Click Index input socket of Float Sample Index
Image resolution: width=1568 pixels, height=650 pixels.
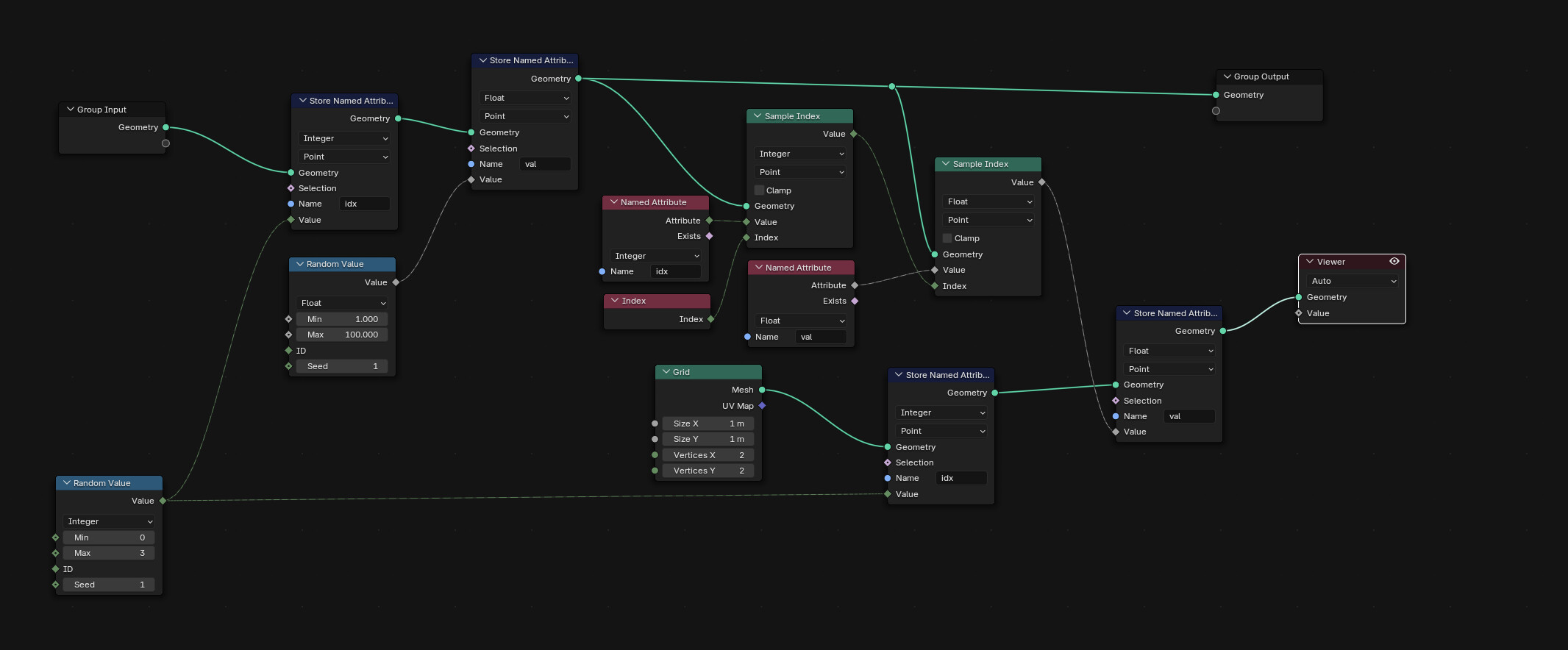[935, 286]
